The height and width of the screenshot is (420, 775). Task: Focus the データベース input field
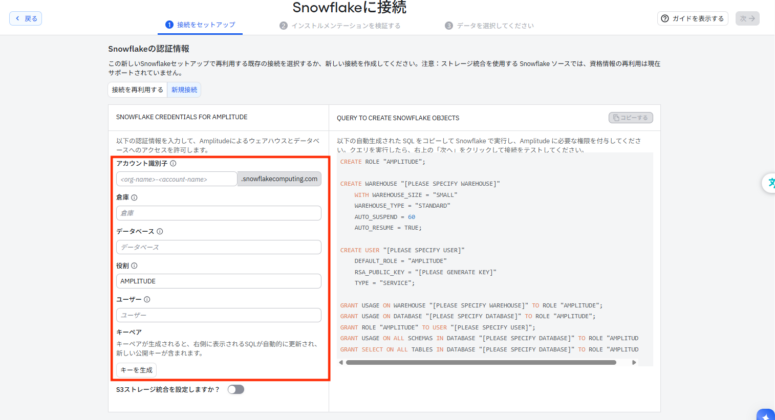pos(218,247)
